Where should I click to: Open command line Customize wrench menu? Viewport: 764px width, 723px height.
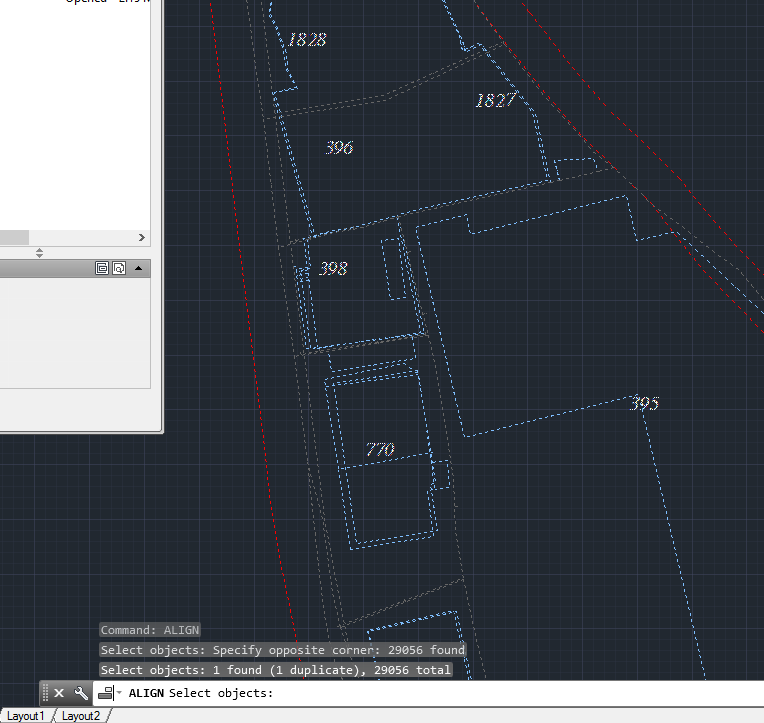(81, 693)
